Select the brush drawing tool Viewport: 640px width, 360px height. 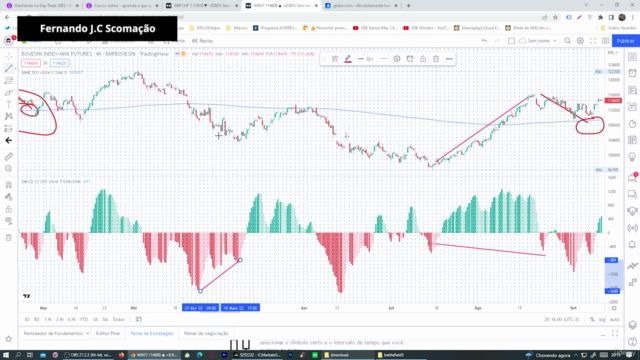tap(9, 93)
